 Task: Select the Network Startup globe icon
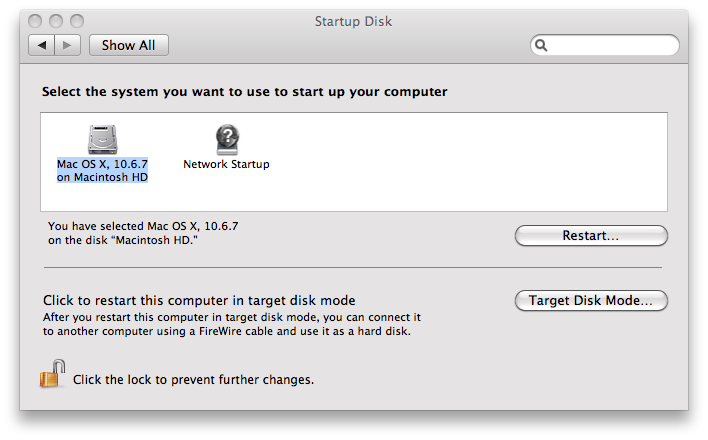pyautogui.click(x=227, y=139)
